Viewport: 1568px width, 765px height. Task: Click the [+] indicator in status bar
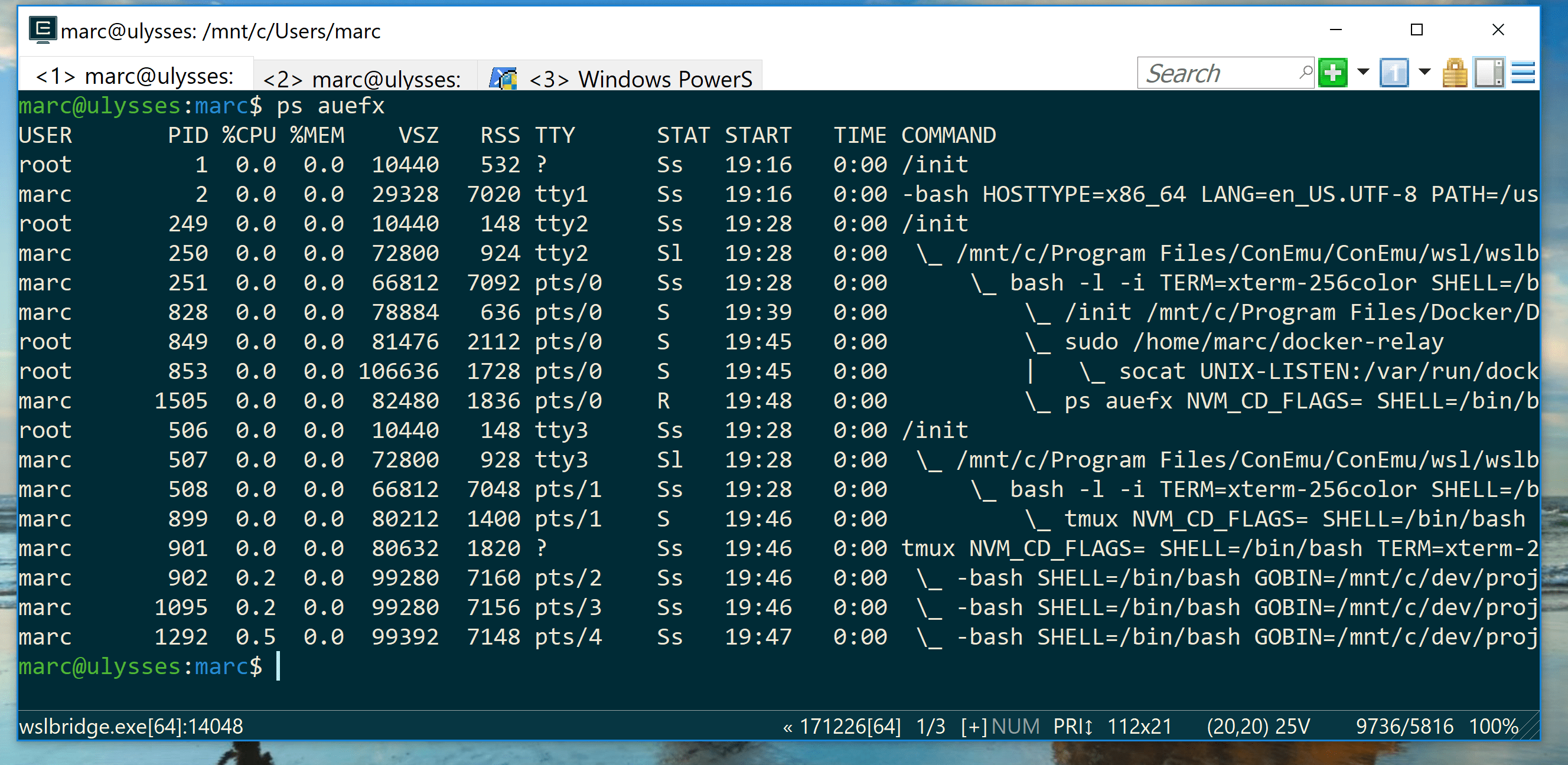(973, 726)
